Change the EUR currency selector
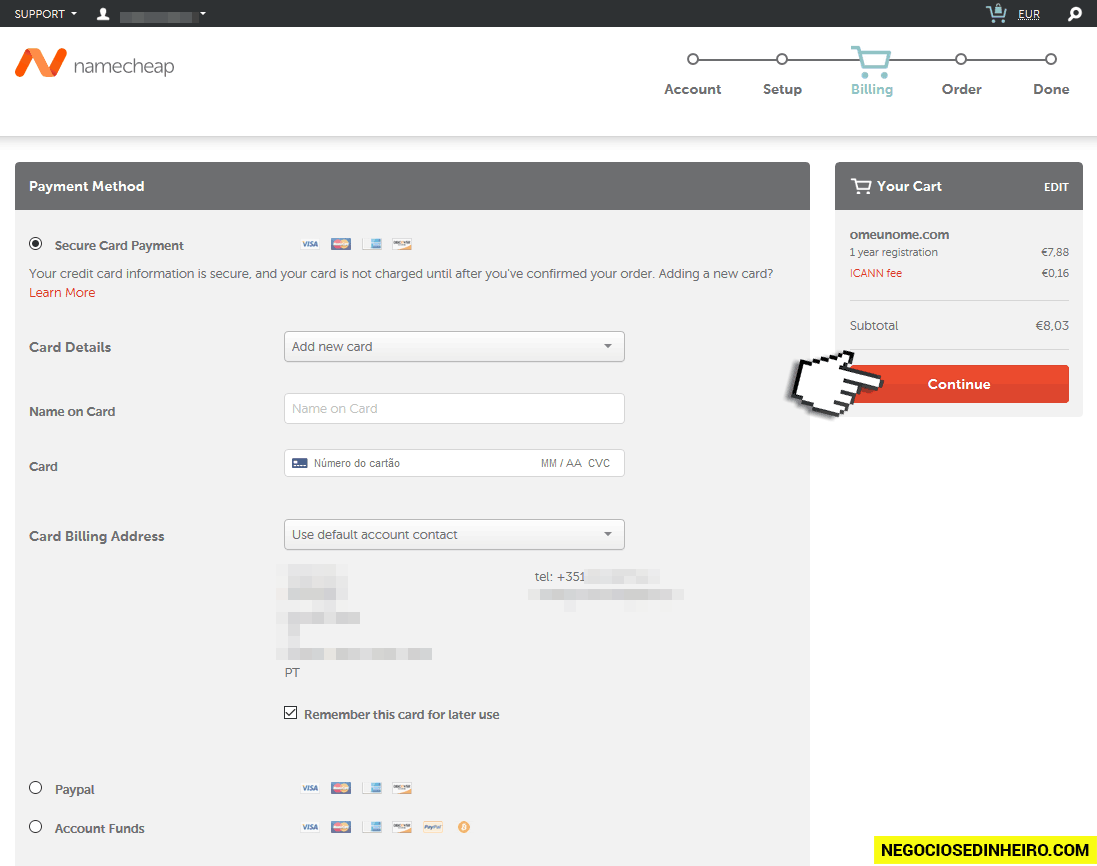This screenshot has width=1097, height=866. click(1028, 14)
